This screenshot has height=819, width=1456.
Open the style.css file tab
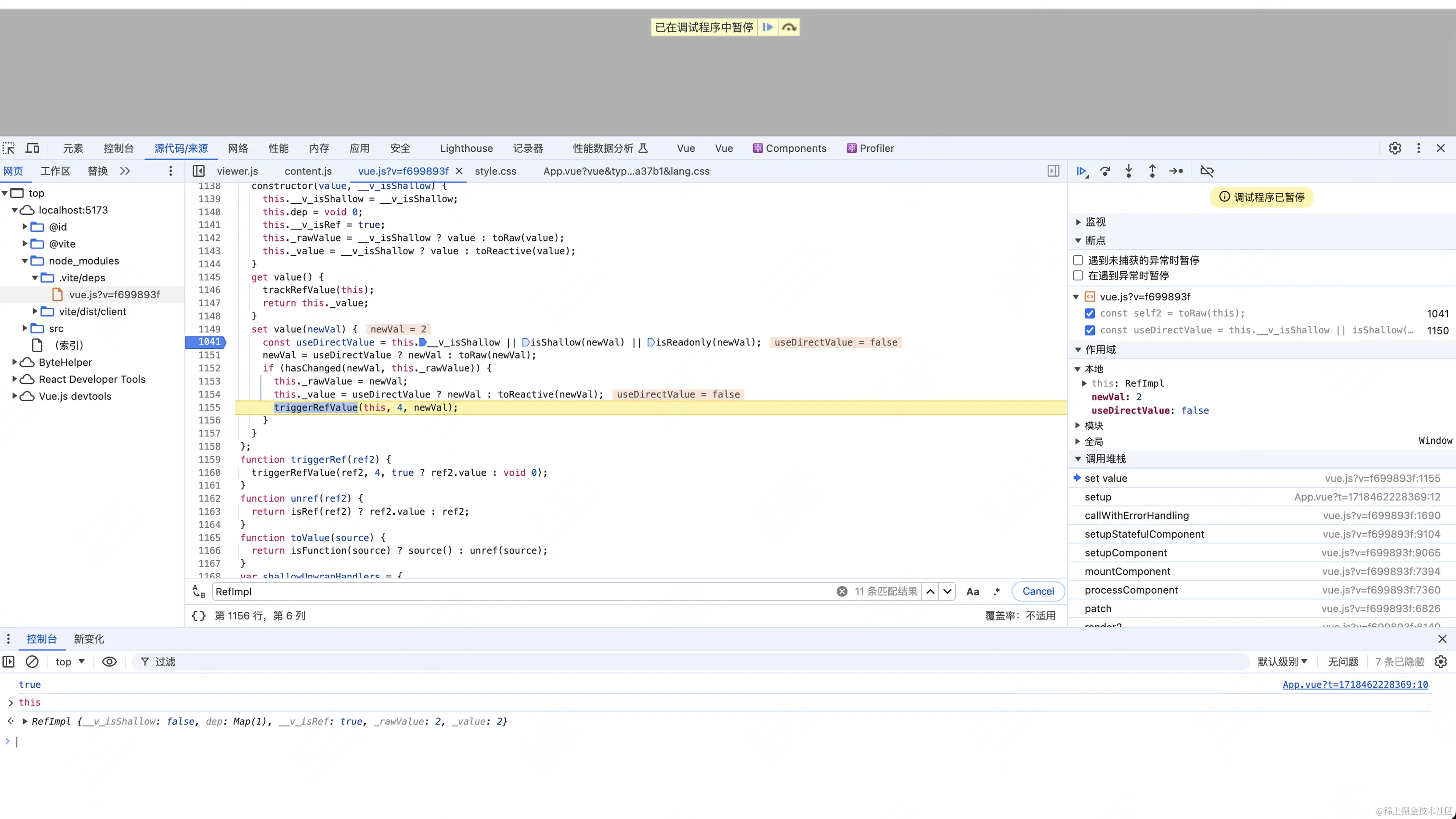[x=495, y=171]
